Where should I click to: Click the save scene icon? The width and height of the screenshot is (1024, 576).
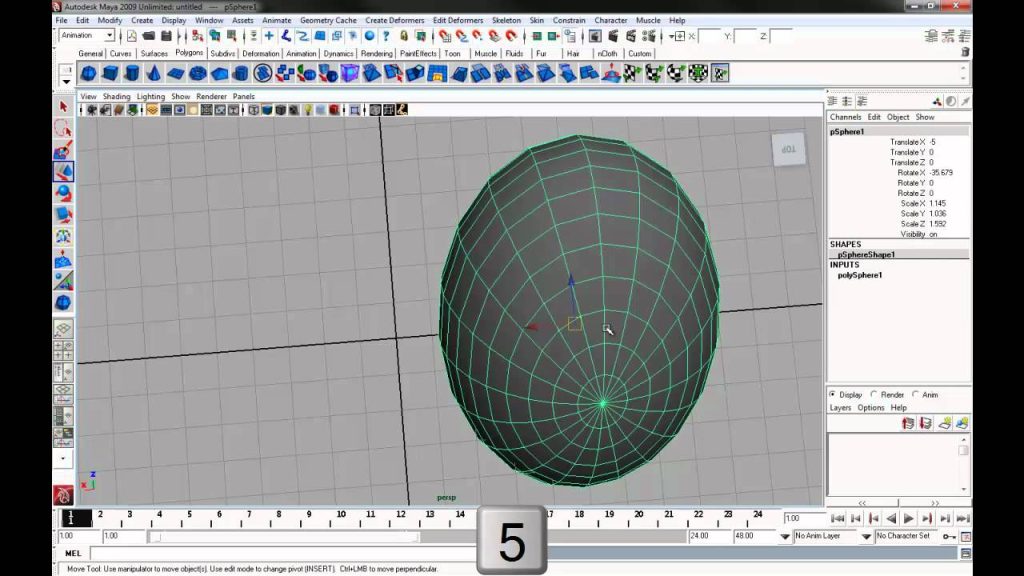pos(166,36)
